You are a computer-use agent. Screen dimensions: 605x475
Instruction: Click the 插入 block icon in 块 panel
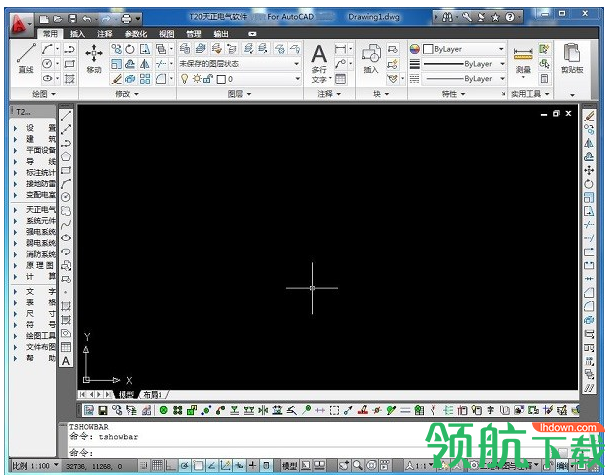coord(371,59)
